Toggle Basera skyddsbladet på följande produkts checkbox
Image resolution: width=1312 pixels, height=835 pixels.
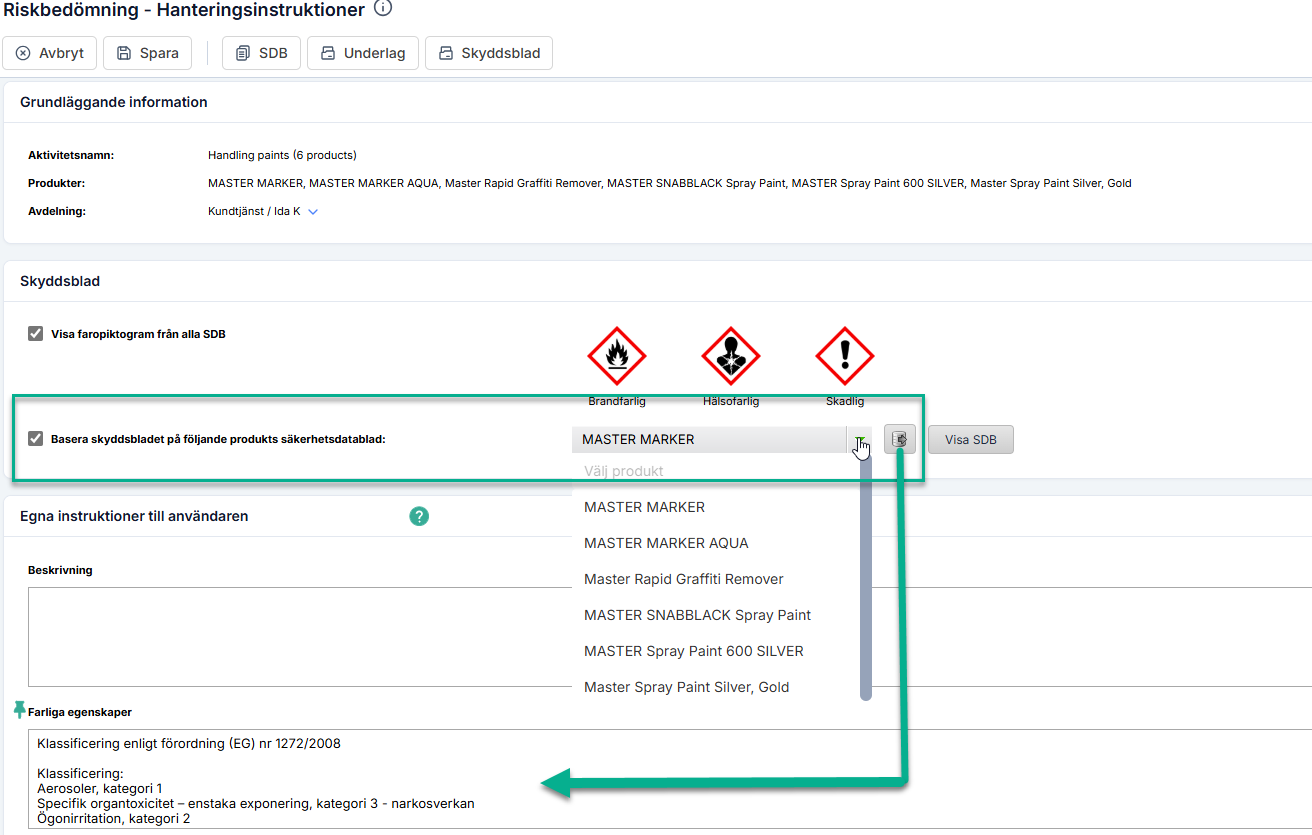tap(36, 438)
